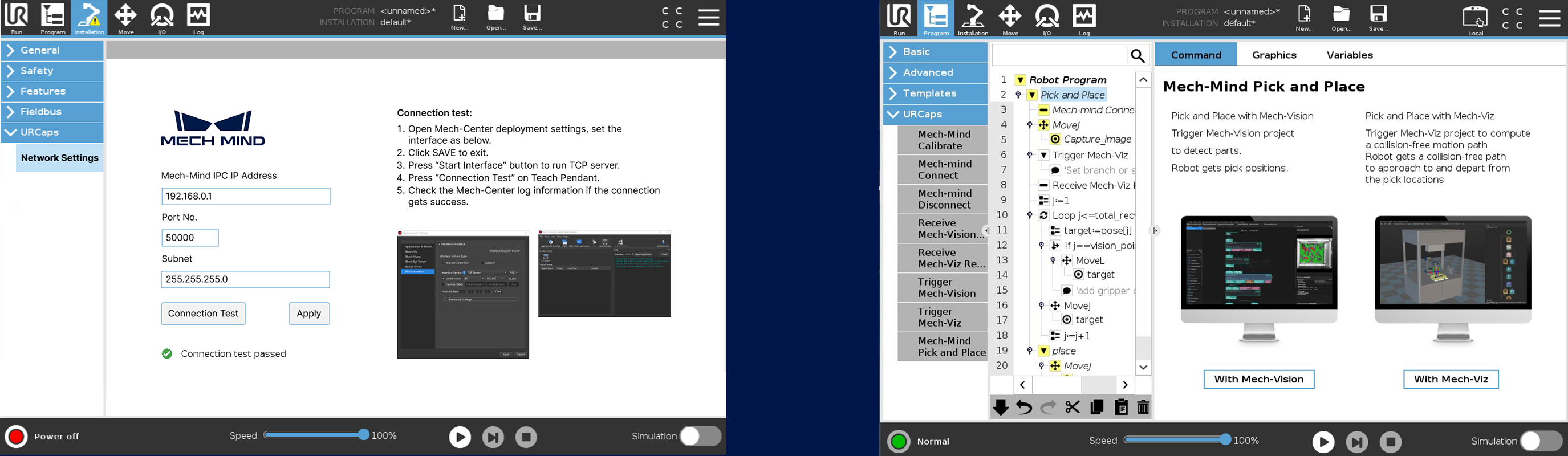Open the Log screen in the left window
1568x456 pixels.
click(x=198, y=18)
